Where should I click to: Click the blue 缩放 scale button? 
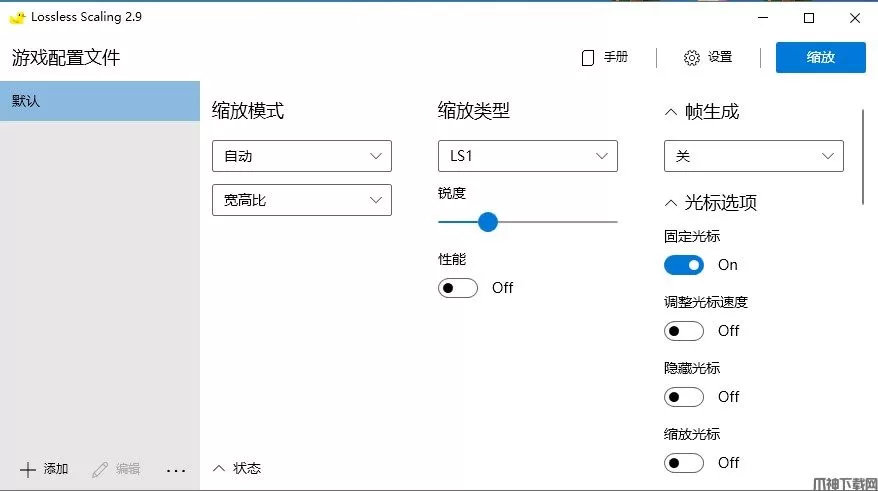820,57
